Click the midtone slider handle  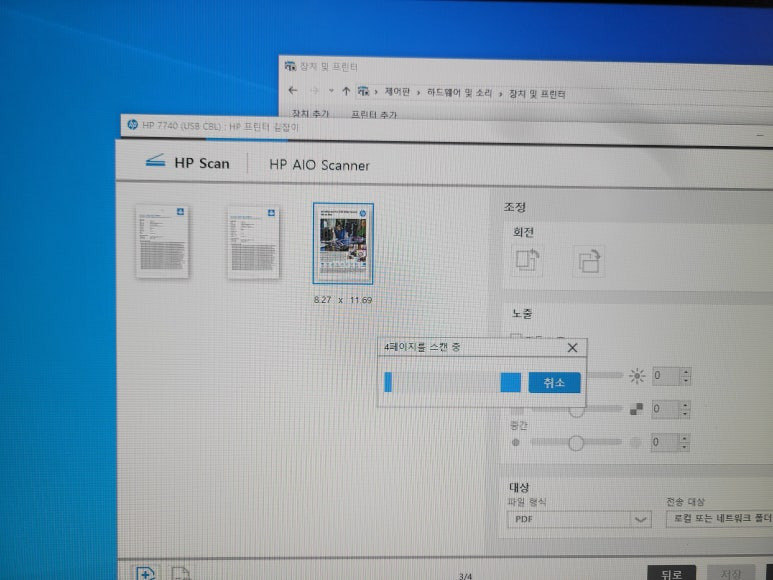pyautogui.click(x=575, y=443)
